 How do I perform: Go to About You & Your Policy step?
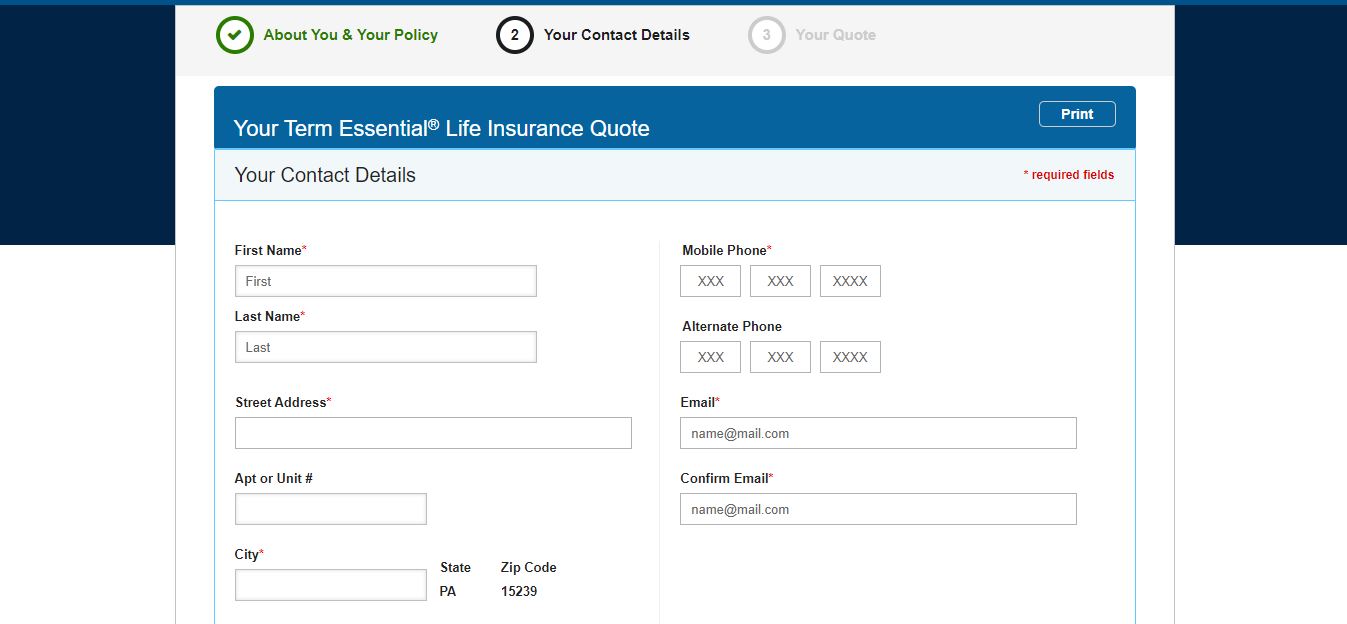click(x=350, y=35)
